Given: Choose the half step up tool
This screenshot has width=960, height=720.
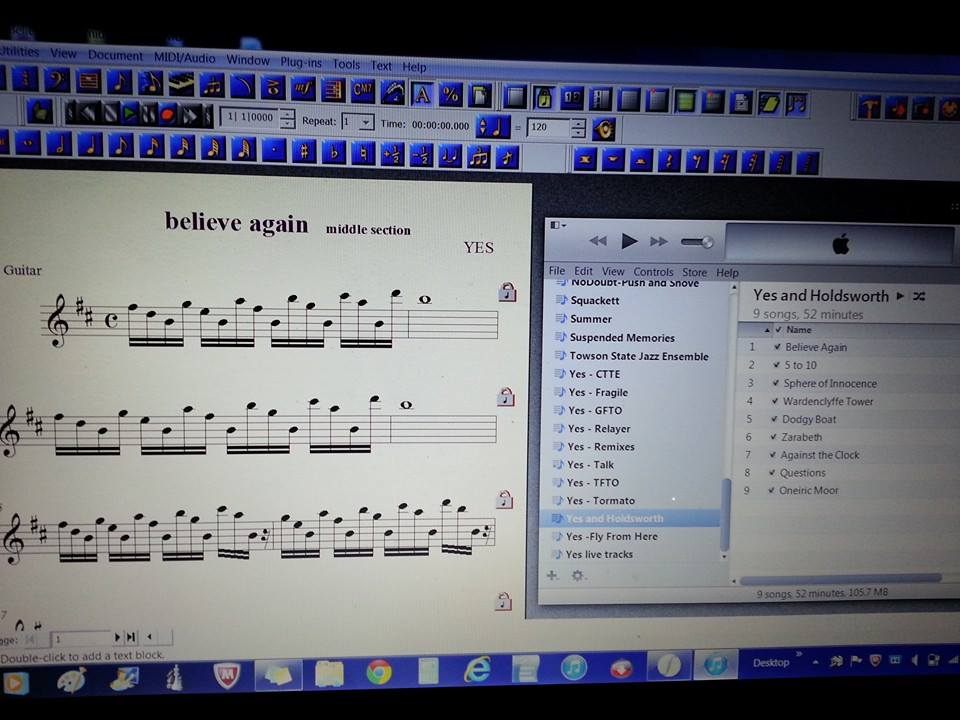Looking at the screenshot, I should pyautogui.click(x=392, y=155).
